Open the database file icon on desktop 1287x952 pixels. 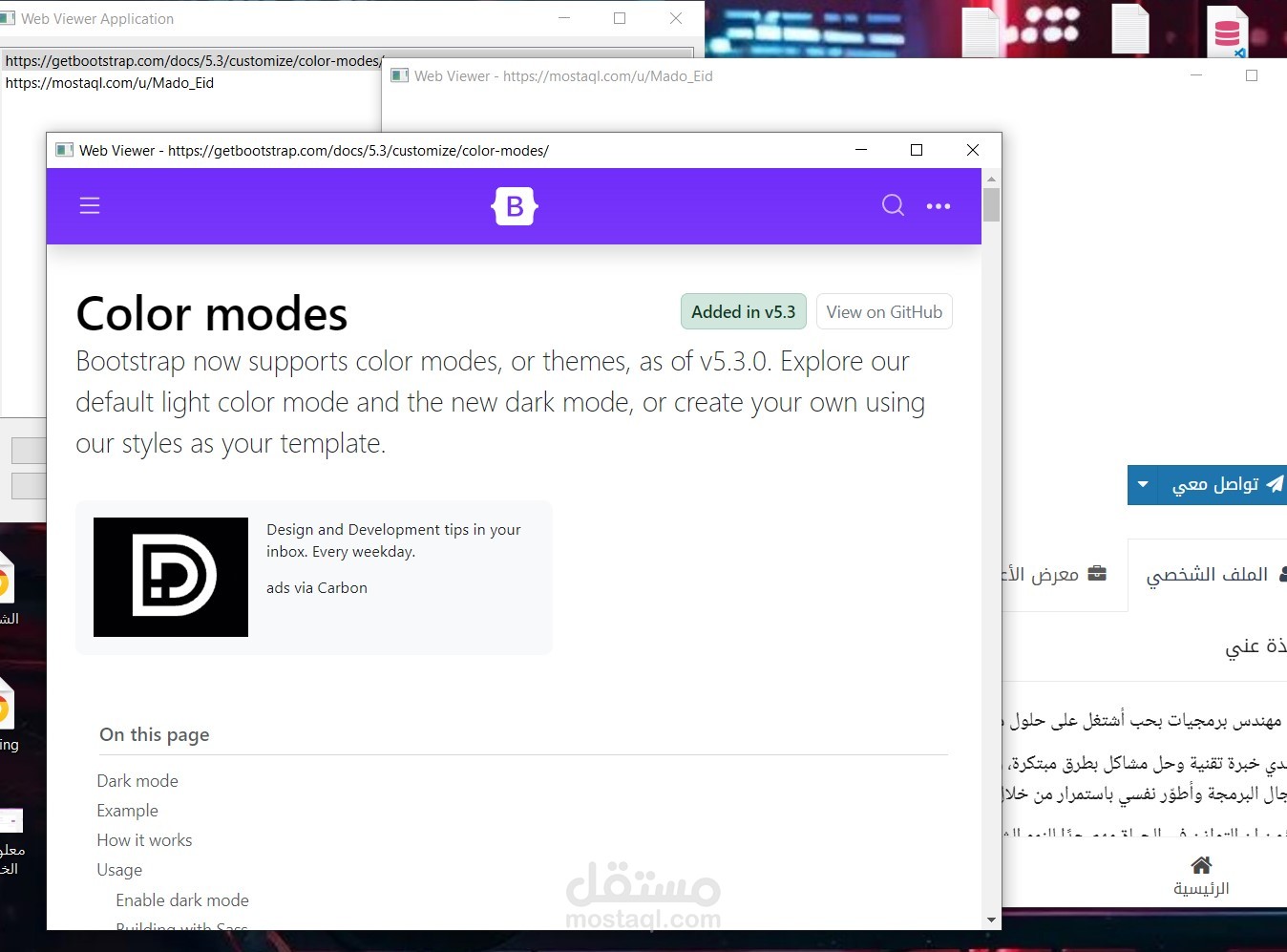[x=1227, y=31]
